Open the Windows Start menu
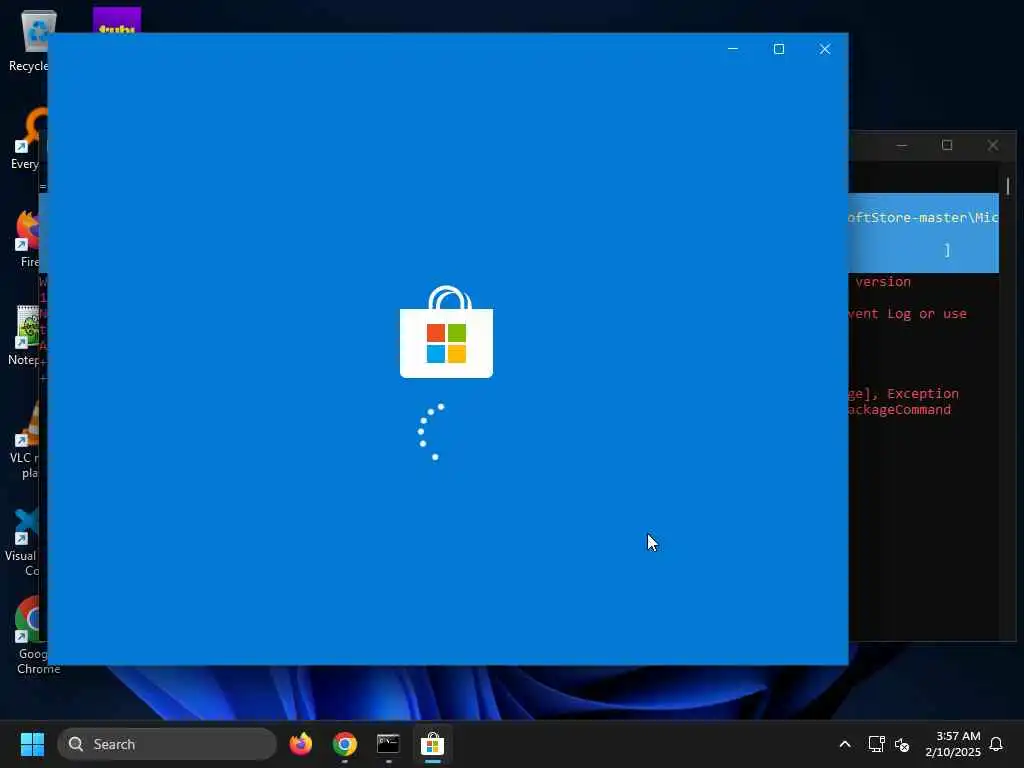The image size is (1024, 768). pos(32,744)
